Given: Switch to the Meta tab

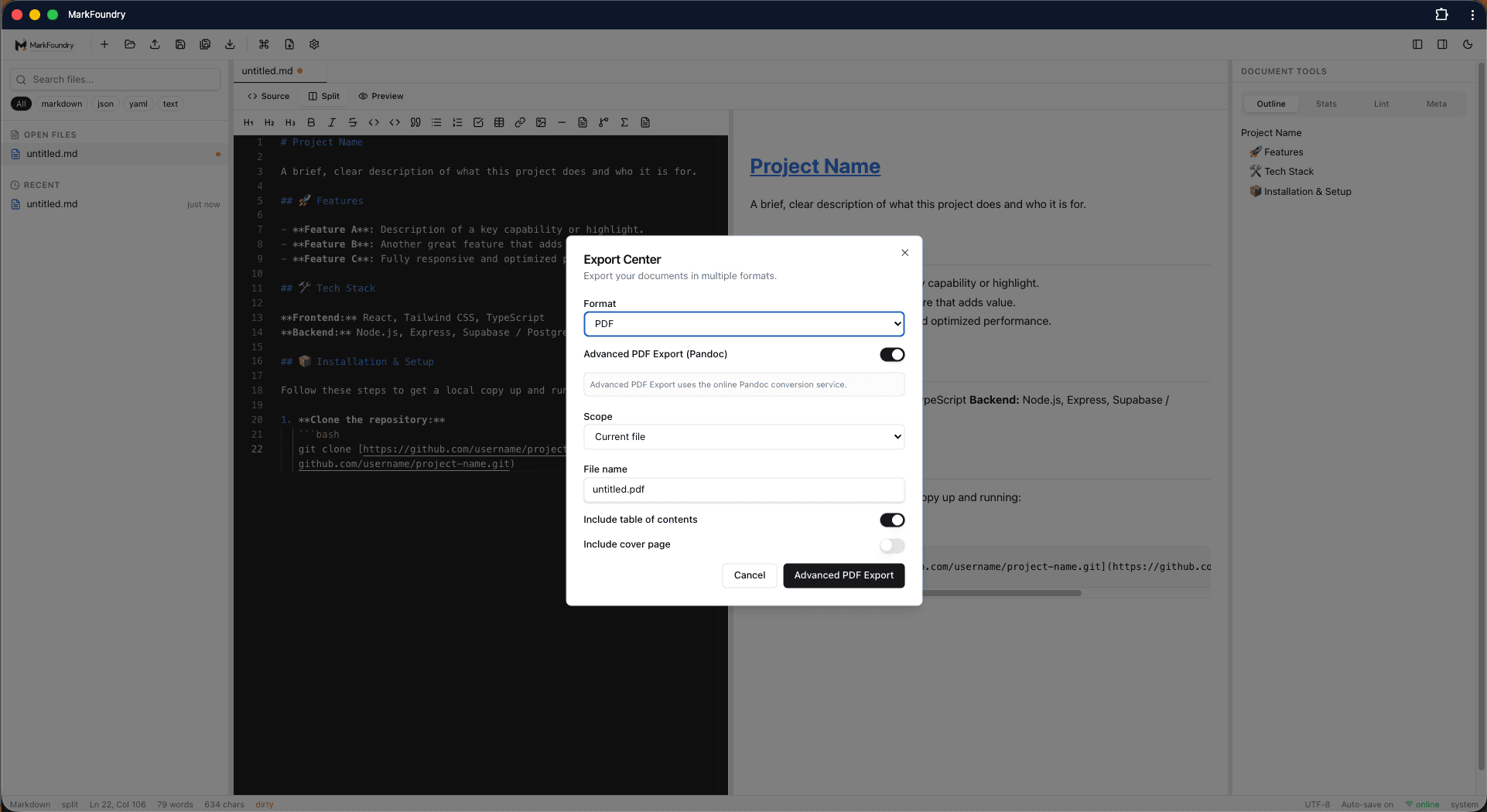Looking at the screenshot, I should [1437, 104].
